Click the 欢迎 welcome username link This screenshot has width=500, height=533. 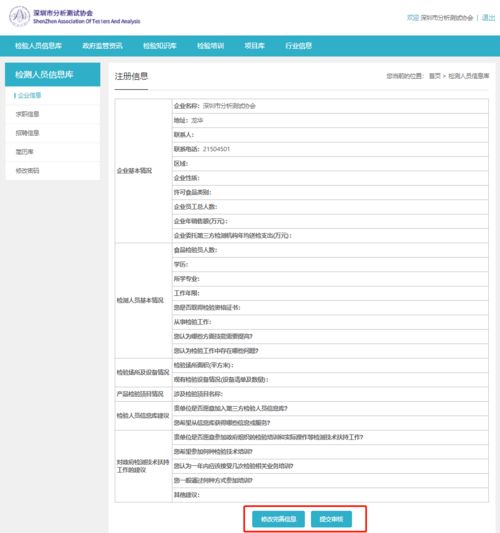[440, 17]
